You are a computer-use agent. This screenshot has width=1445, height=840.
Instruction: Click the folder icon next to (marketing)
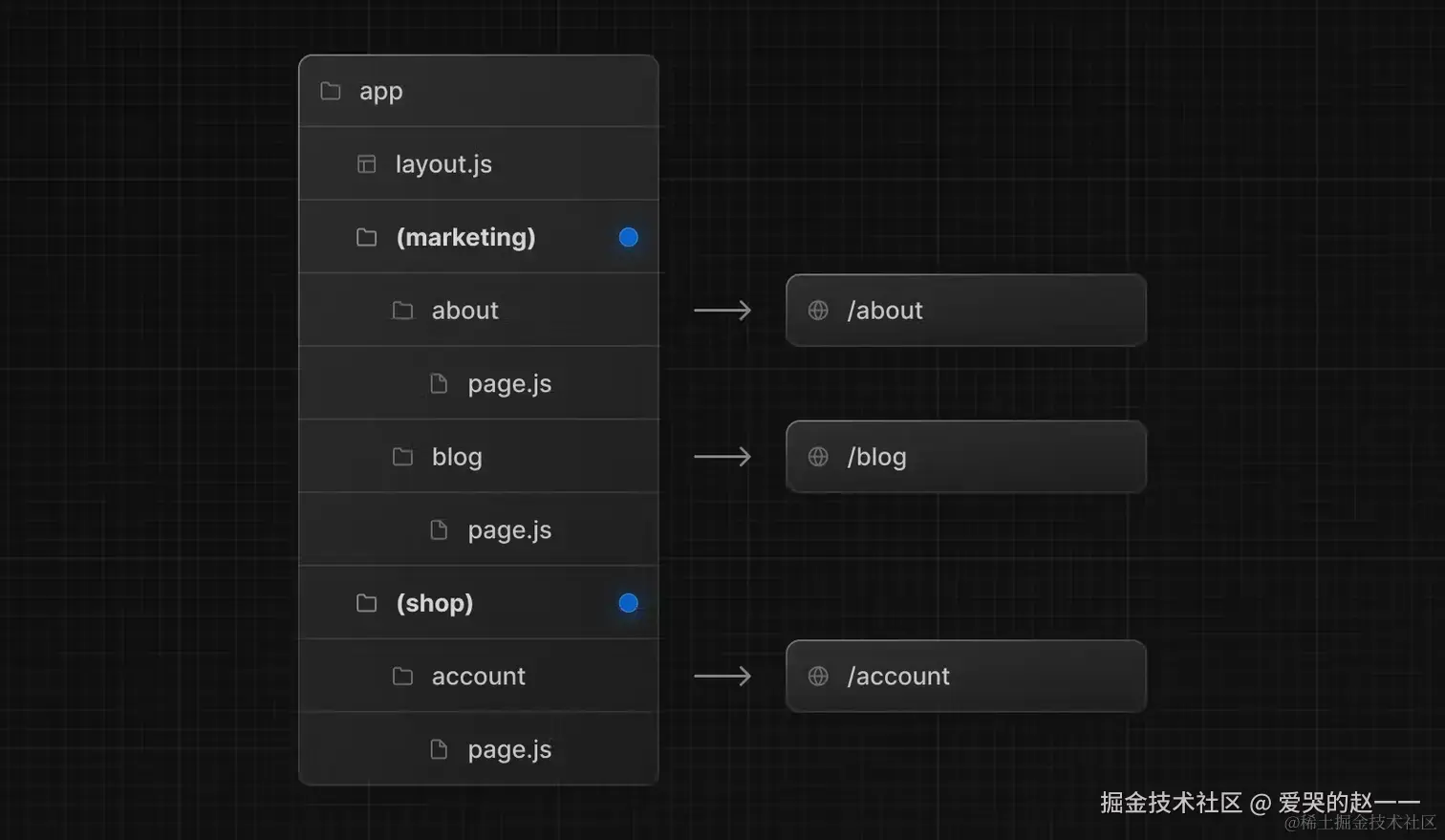pos(366,237)
